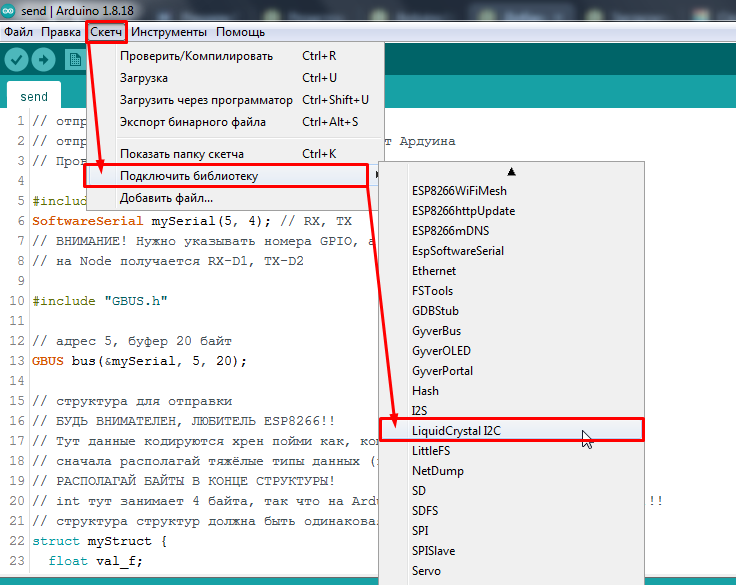The height and width of the screenshot is (585, 736).
Task: Open the Помощь menu
Action: [241, 32]
